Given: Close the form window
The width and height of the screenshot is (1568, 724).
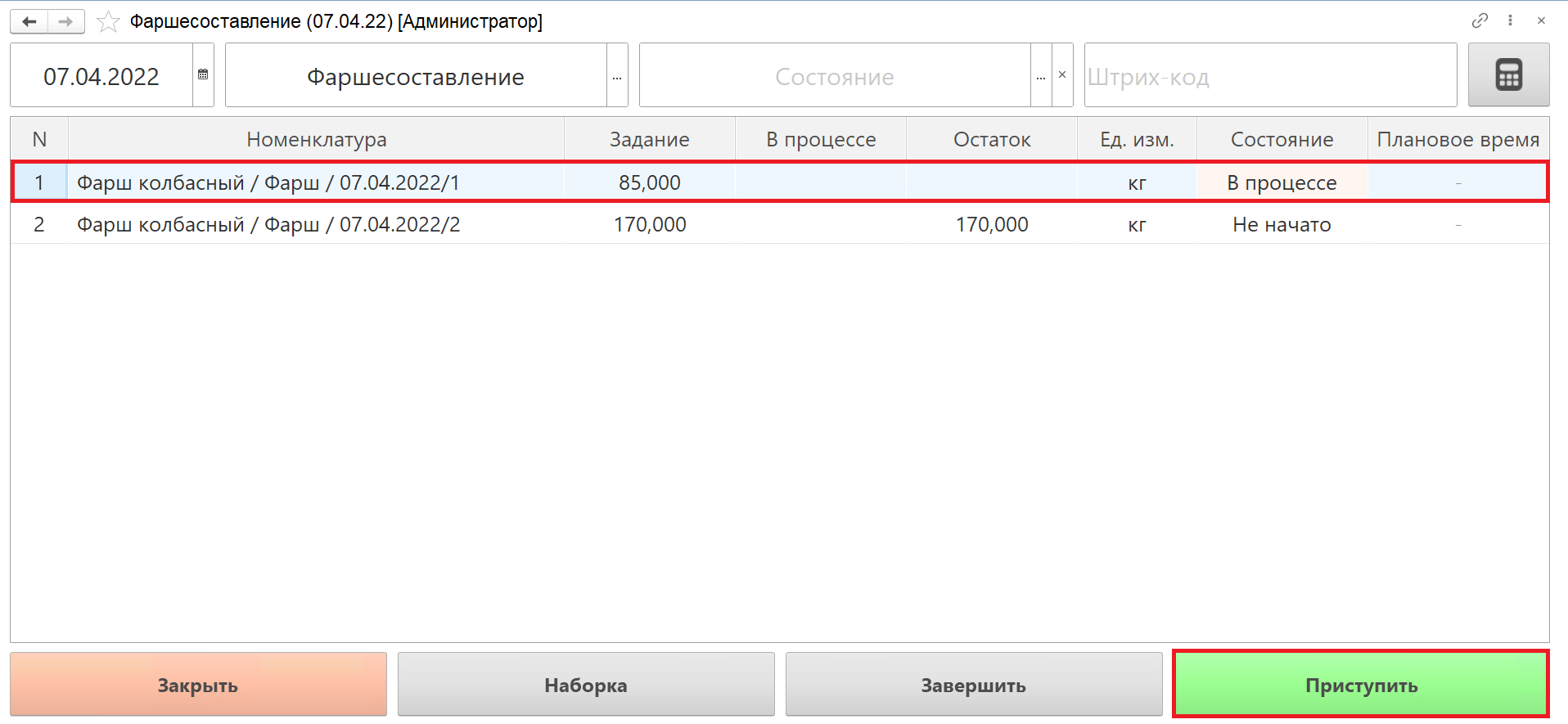Looking at the screenshot, I should (x=1541, y=20).
